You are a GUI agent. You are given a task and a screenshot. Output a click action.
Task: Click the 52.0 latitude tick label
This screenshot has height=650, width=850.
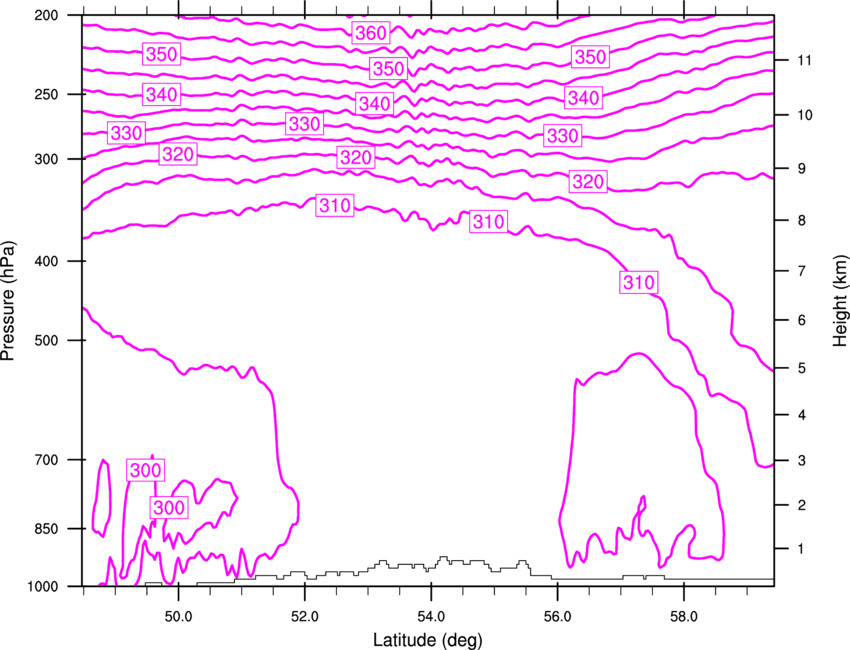[x=305, y=617]
